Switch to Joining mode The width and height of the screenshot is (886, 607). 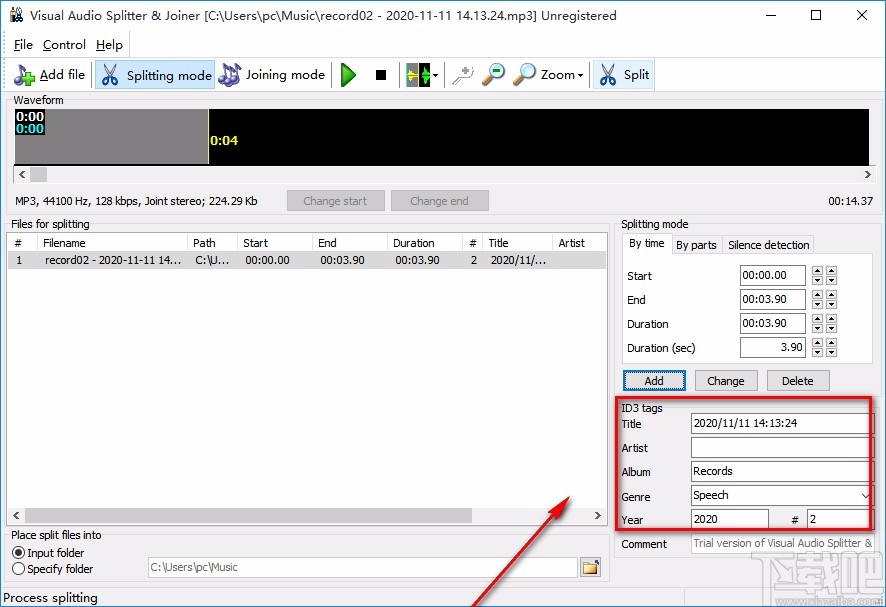272,75
